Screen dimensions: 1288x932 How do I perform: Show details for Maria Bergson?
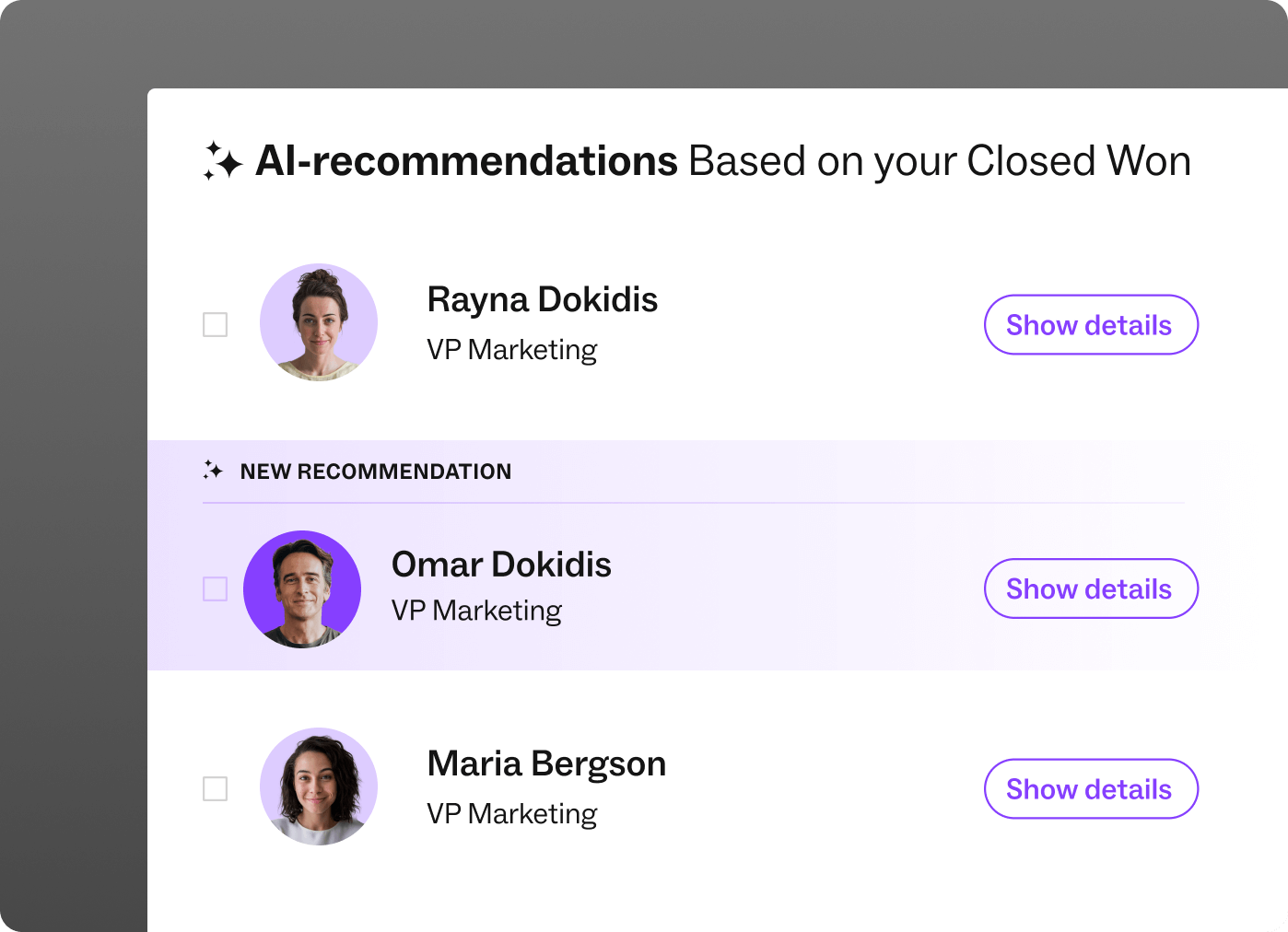pyautogui.click(x=1091, y=788)
